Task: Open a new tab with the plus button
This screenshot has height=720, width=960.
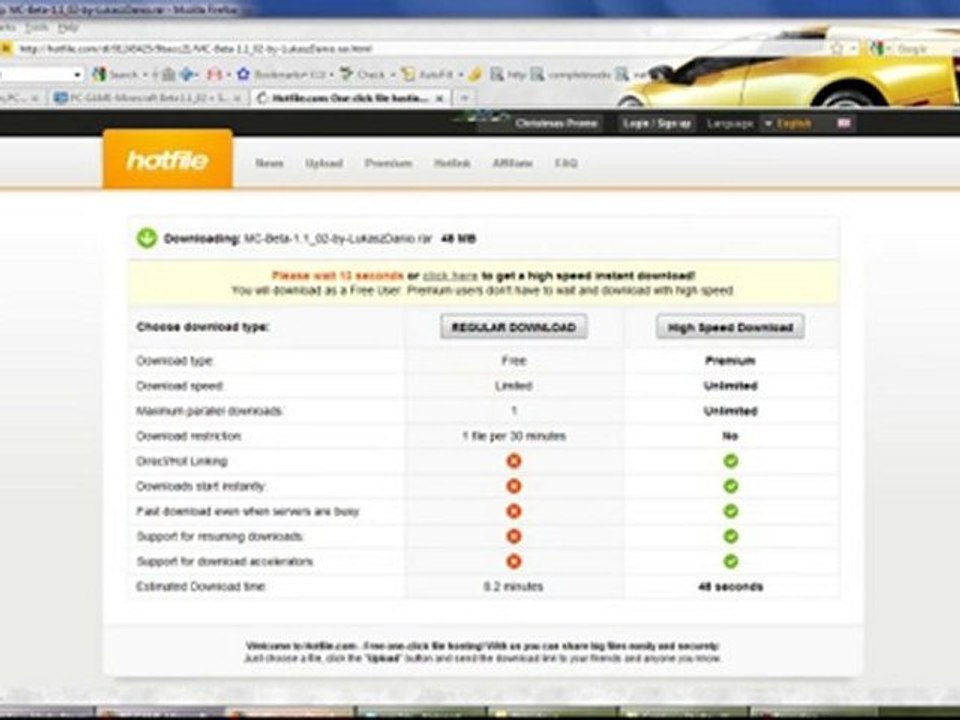Action: click(x=465, y=98)
